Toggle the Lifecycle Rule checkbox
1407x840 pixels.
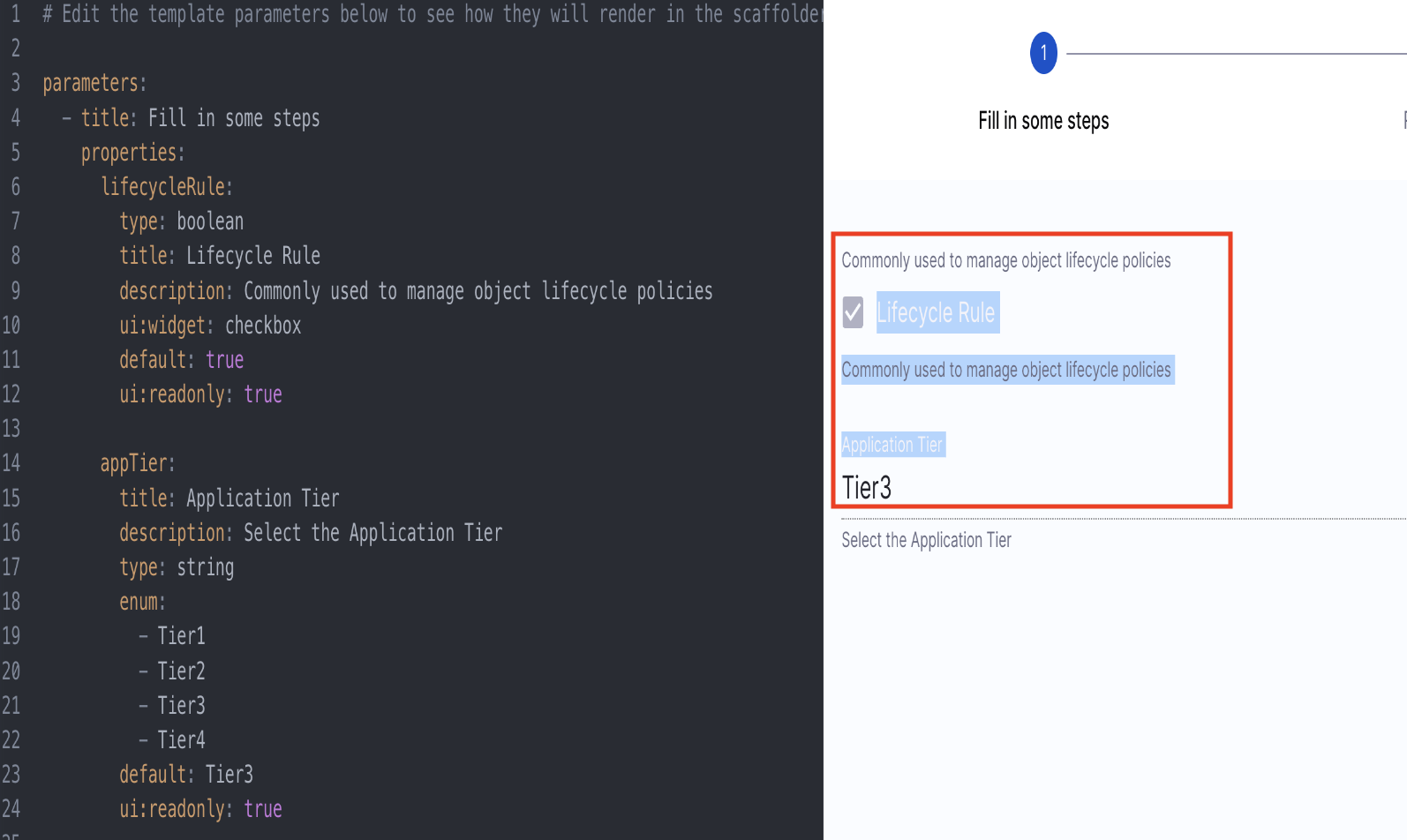[853, 312]
